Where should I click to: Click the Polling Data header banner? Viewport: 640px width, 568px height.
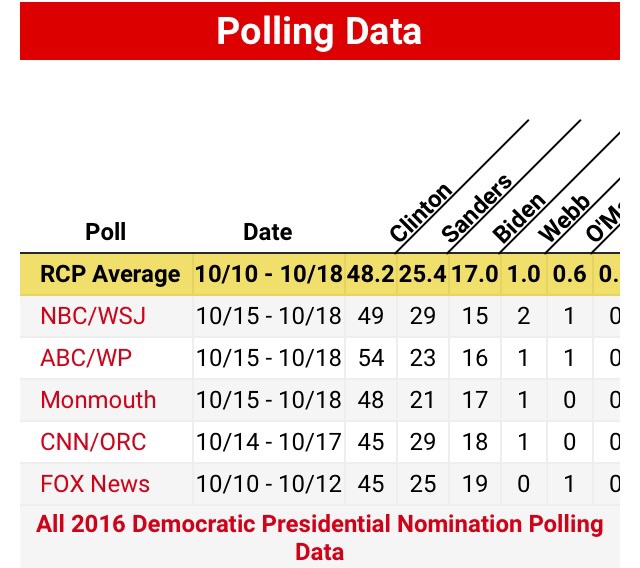320,32
